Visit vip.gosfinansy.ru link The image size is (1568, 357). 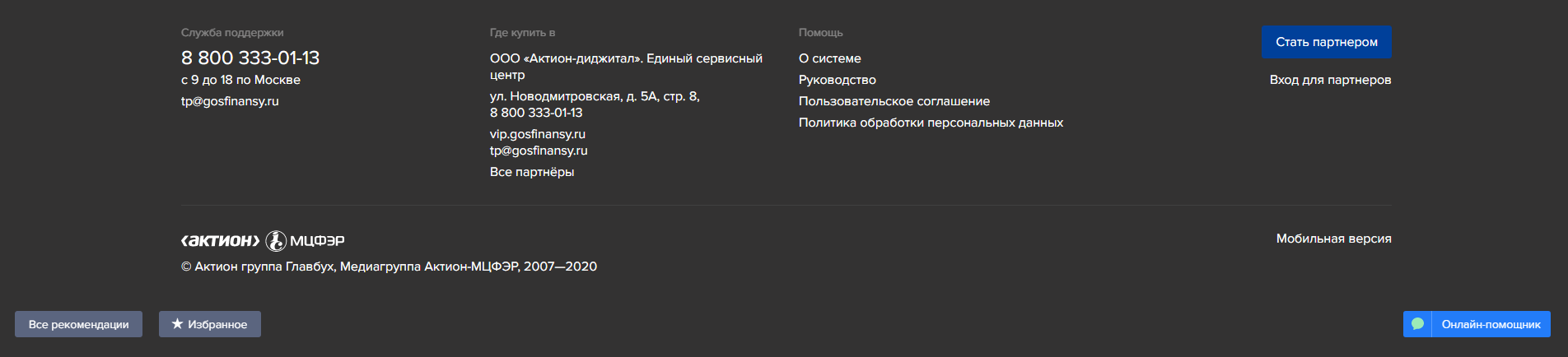tap(537, 134)
